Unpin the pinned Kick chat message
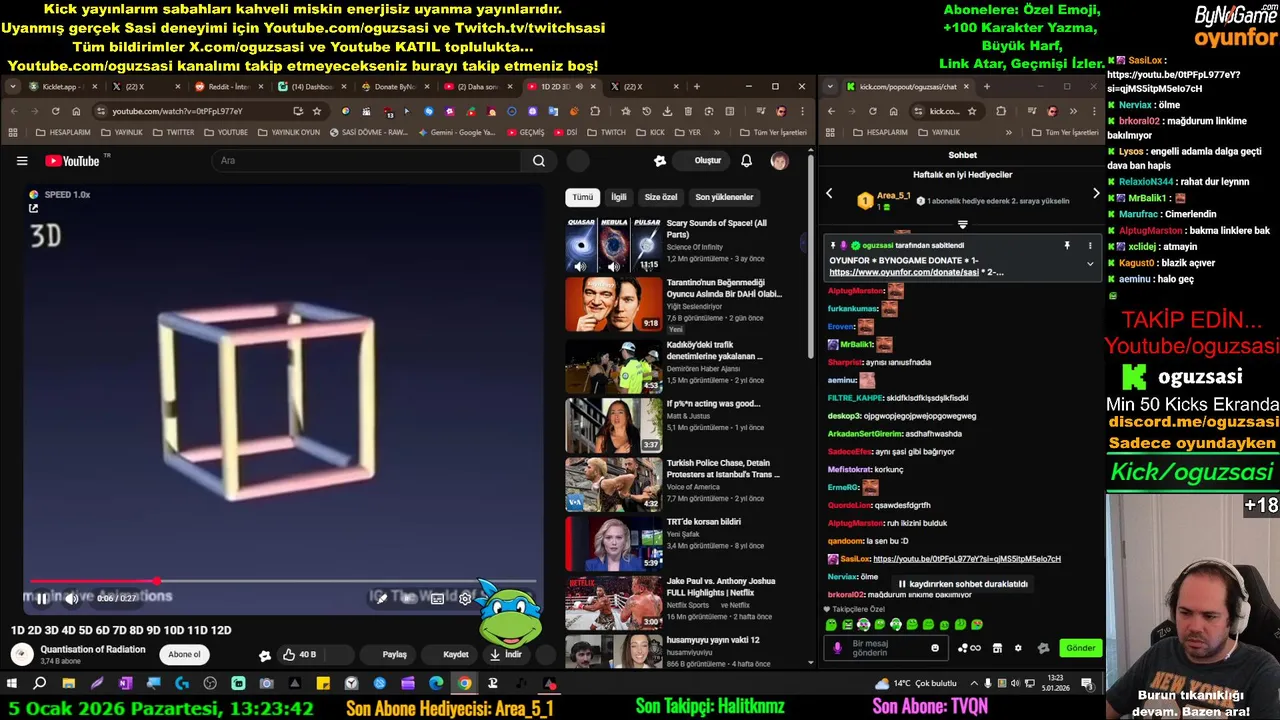This screenshot has width=1280, height=720. pos(1067,245)
